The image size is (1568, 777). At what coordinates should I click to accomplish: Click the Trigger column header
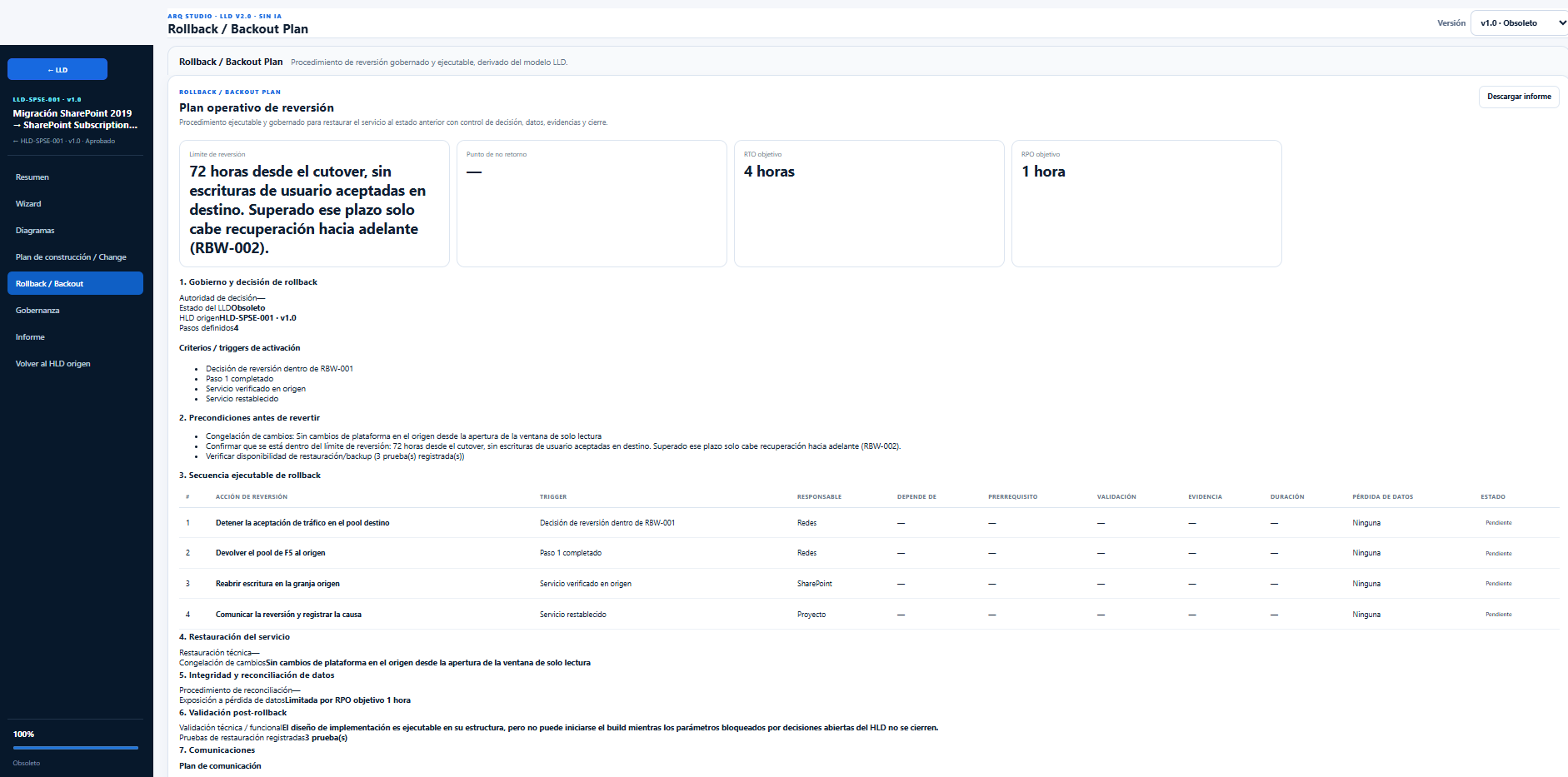tap(553, 497)
